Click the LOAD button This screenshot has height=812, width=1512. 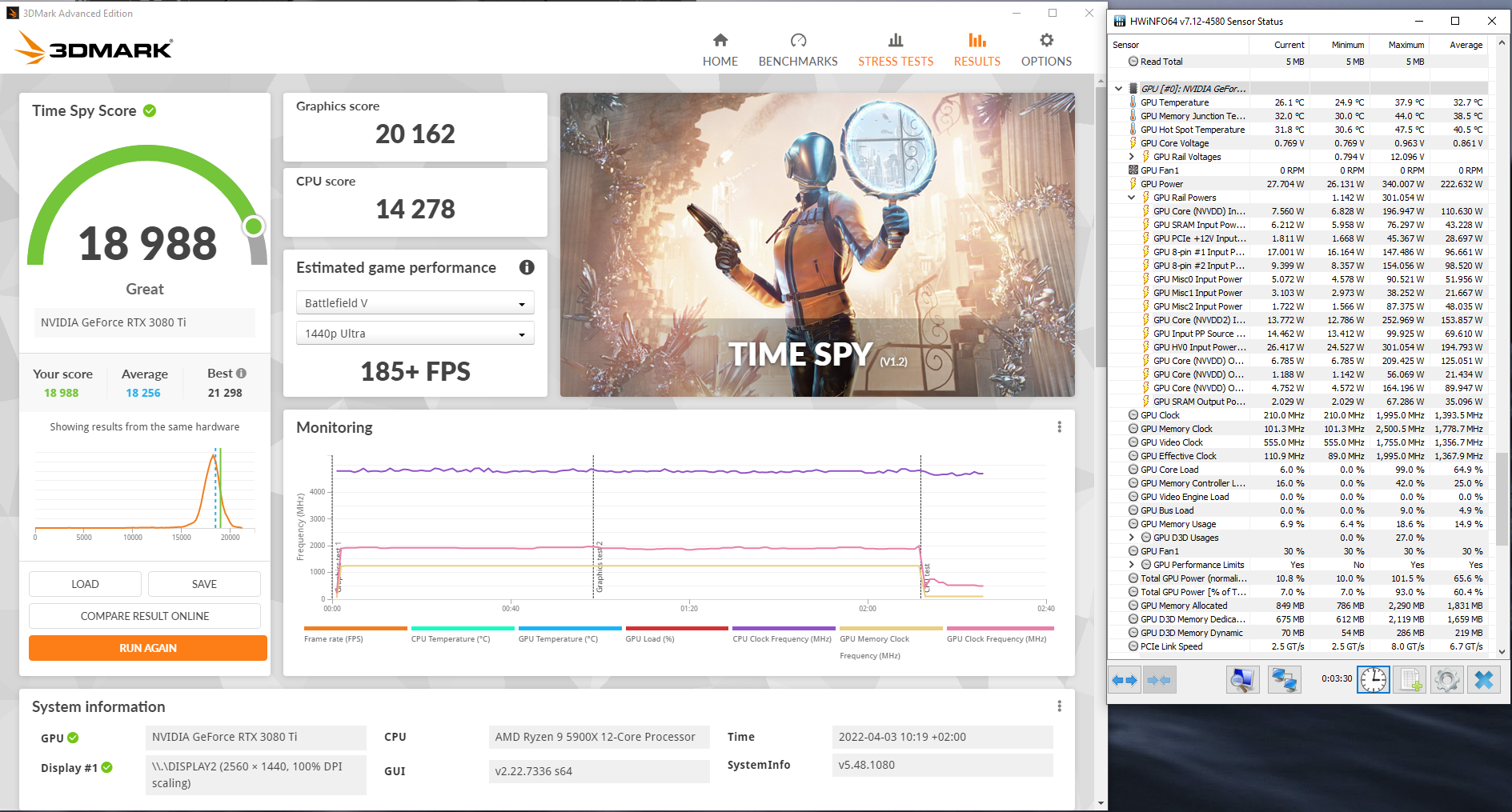tap(85, 584)
